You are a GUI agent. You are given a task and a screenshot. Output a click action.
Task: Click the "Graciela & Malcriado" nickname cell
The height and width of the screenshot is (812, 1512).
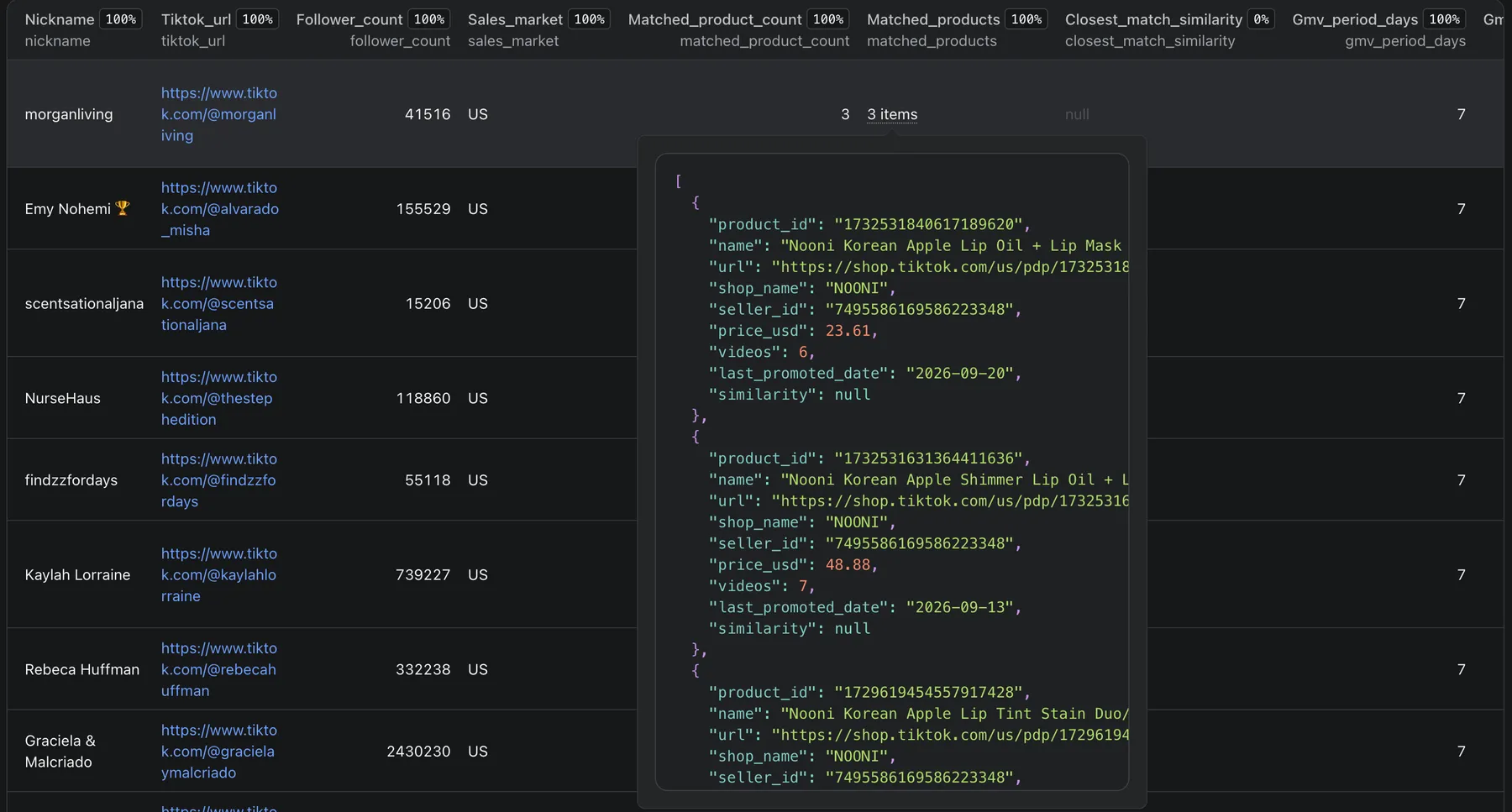(x=60, y=752)
